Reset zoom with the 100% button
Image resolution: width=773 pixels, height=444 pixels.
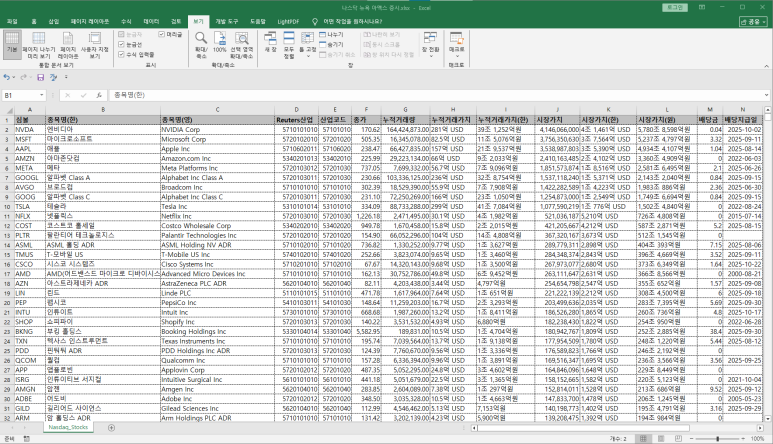(219, 43)
